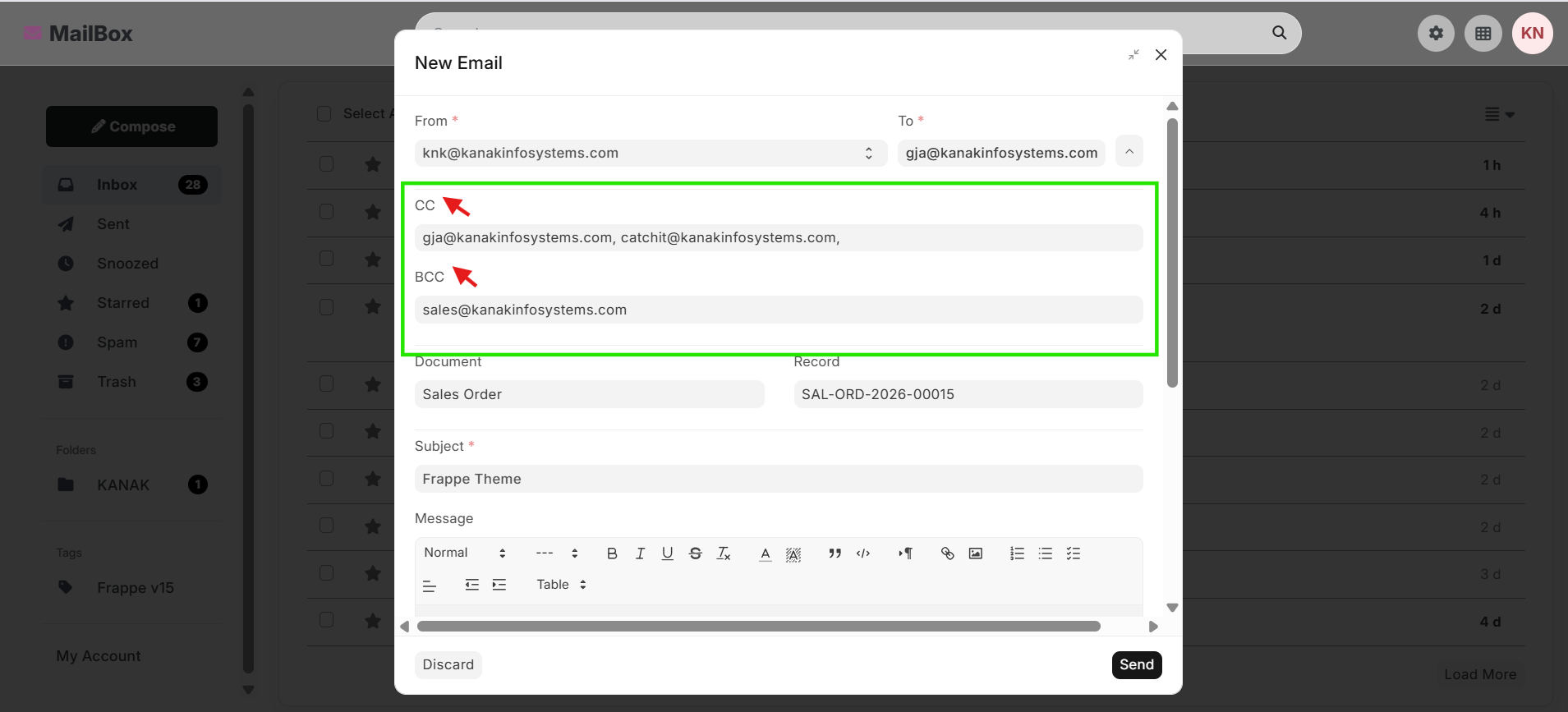
Task: Insert an image into the message
Action: (975, 554)
